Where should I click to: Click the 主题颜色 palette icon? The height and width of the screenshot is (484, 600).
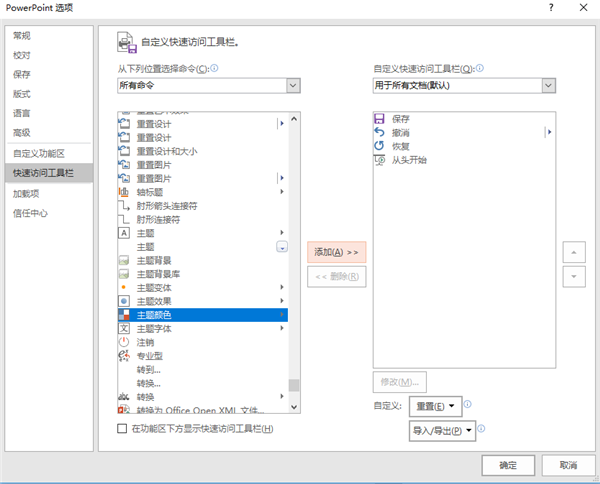point(124,315)
